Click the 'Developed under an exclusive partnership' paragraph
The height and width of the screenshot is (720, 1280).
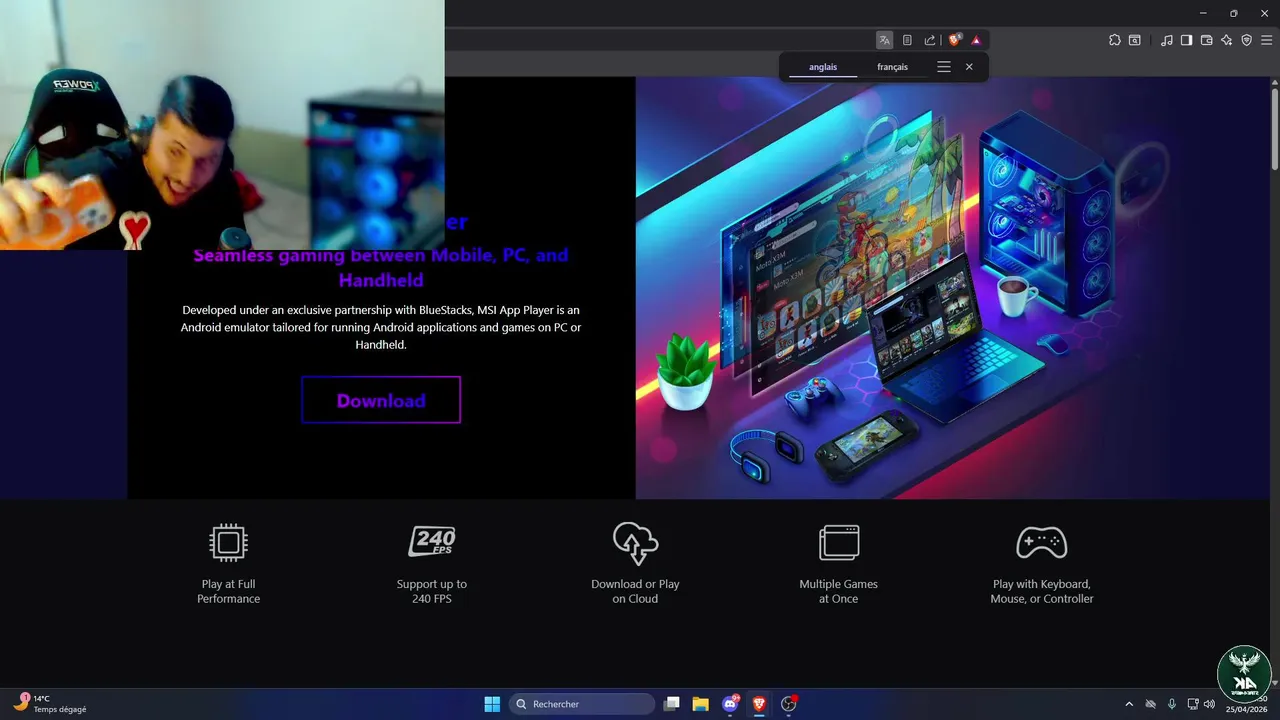pos(381,327)
